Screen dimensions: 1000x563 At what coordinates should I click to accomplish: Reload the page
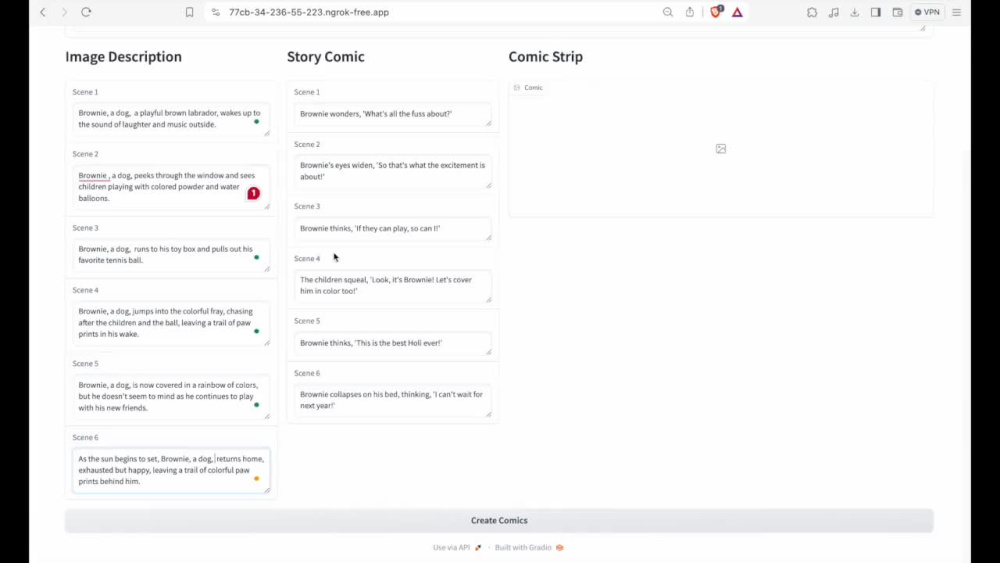86,12
